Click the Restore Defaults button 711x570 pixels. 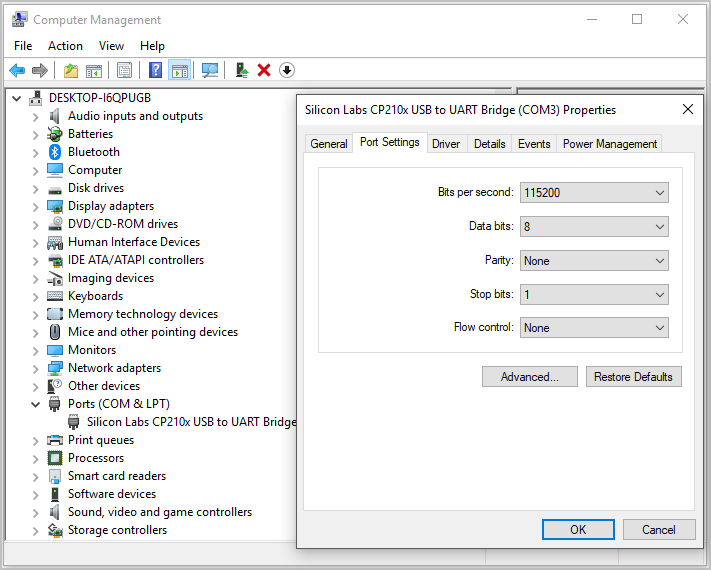[633, 377]
